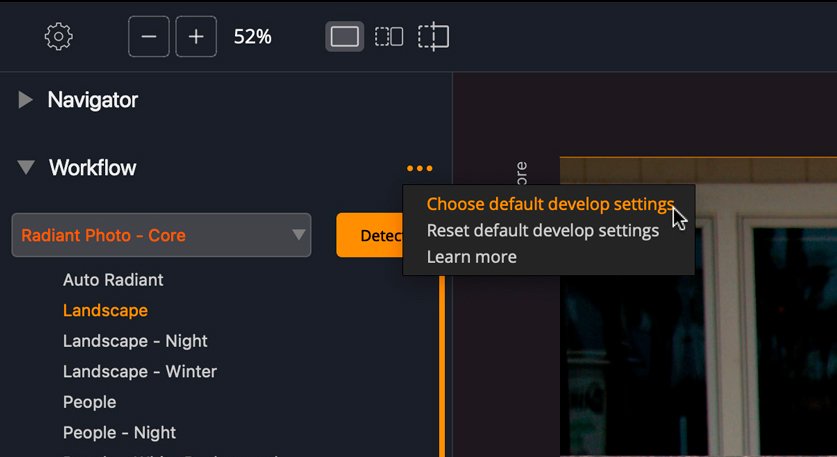This screenshot has height=457, width=837.
Task: Open the settings gear icon
Action: pyautogui.click(x=59, y=37)
